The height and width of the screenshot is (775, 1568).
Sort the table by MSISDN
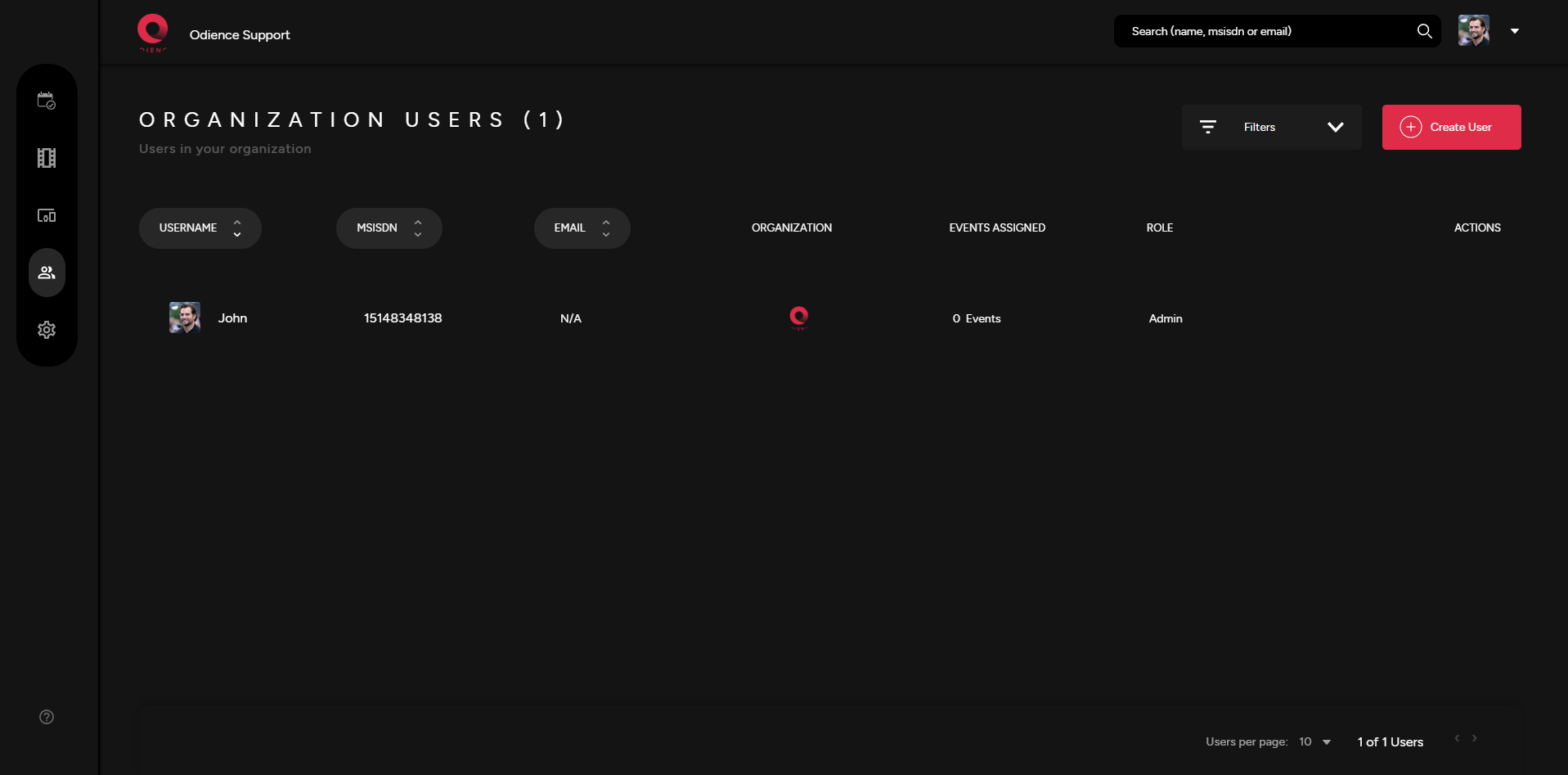[x=389, y=228]
